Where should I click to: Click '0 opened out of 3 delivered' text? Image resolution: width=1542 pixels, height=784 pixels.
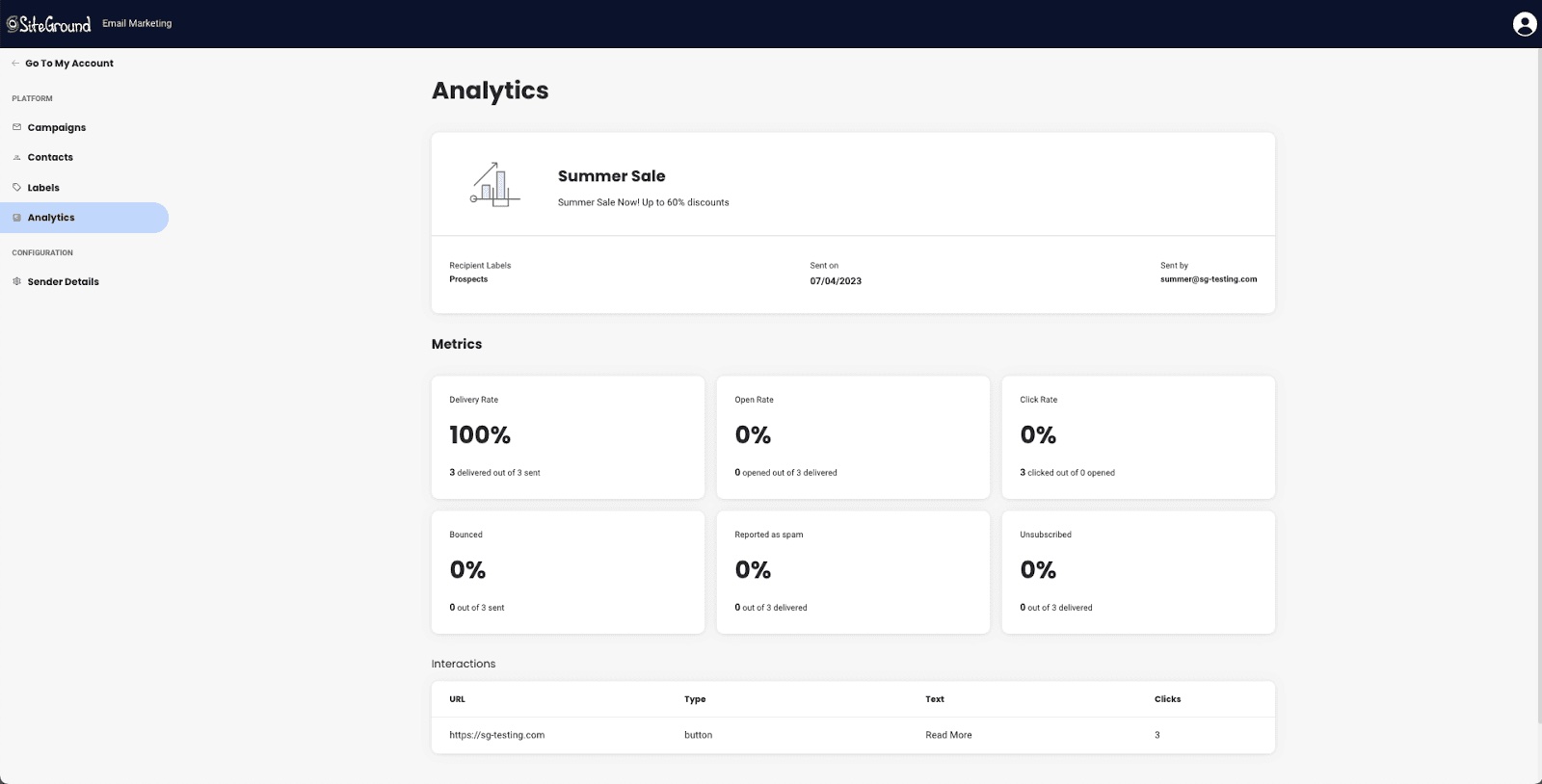click(785, 473)
